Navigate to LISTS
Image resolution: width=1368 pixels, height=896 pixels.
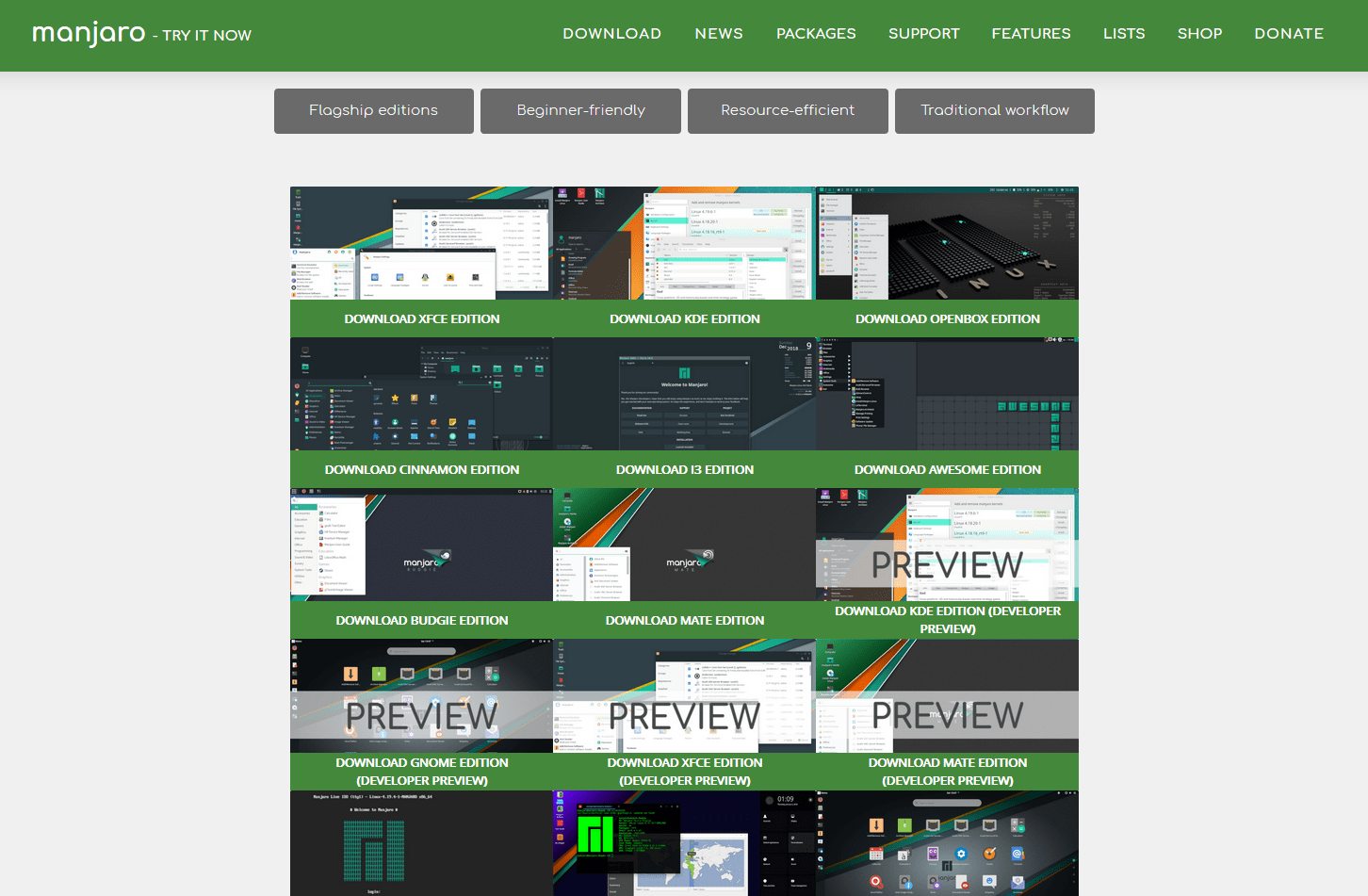[1123, 34]
